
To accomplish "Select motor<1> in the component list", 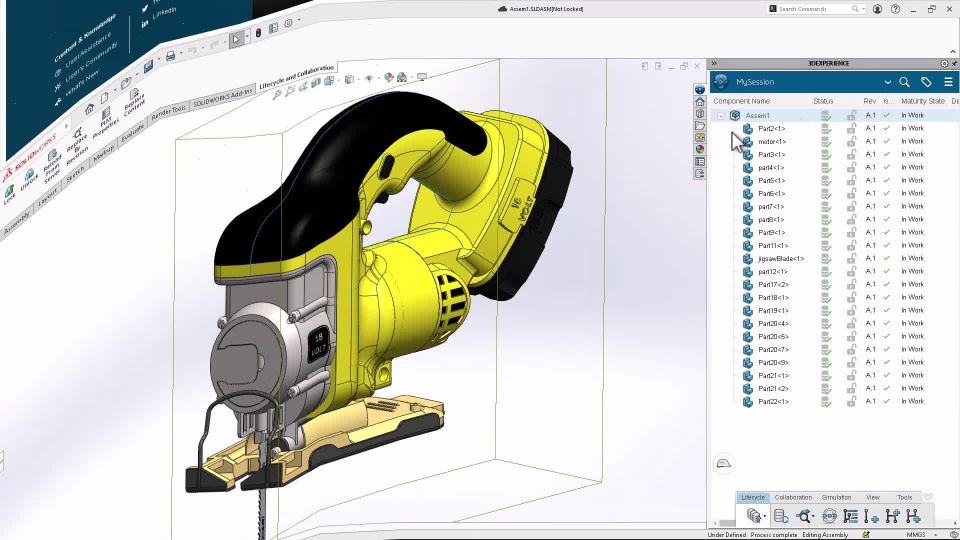I will tap(772, 141).
